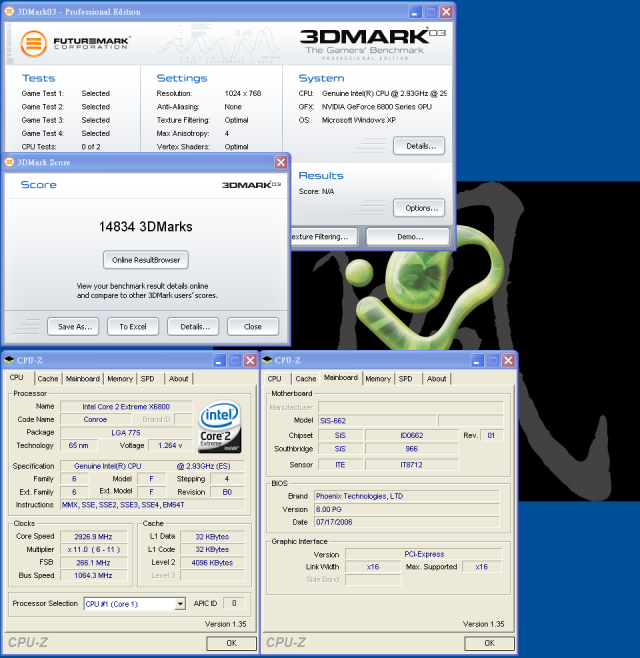
Task: Click the Texture Filtering button
Action: [x=324, y=237]
